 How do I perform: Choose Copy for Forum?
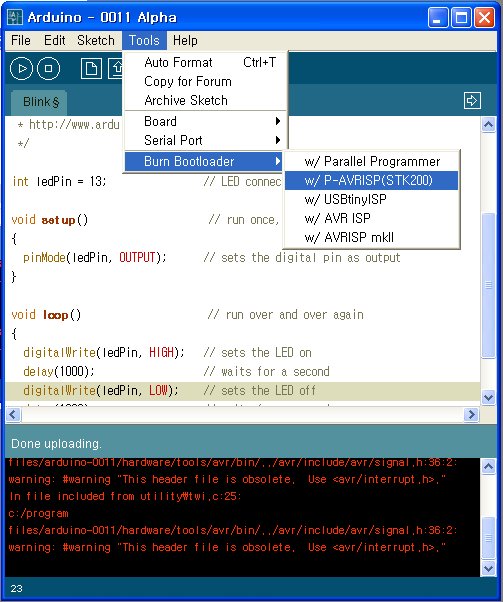[x=206, y=81]
